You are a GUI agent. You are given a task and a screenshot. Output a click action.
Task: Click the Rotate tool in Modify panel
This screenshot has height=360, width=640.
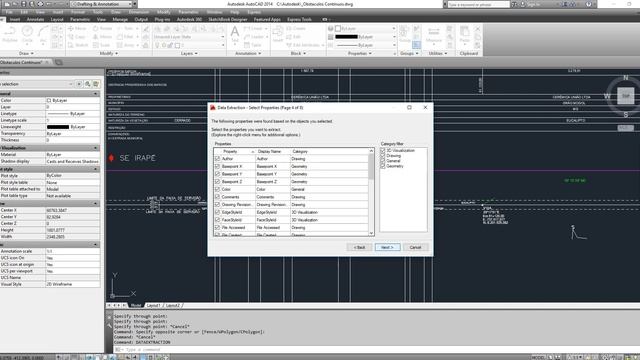coord(102,29)
